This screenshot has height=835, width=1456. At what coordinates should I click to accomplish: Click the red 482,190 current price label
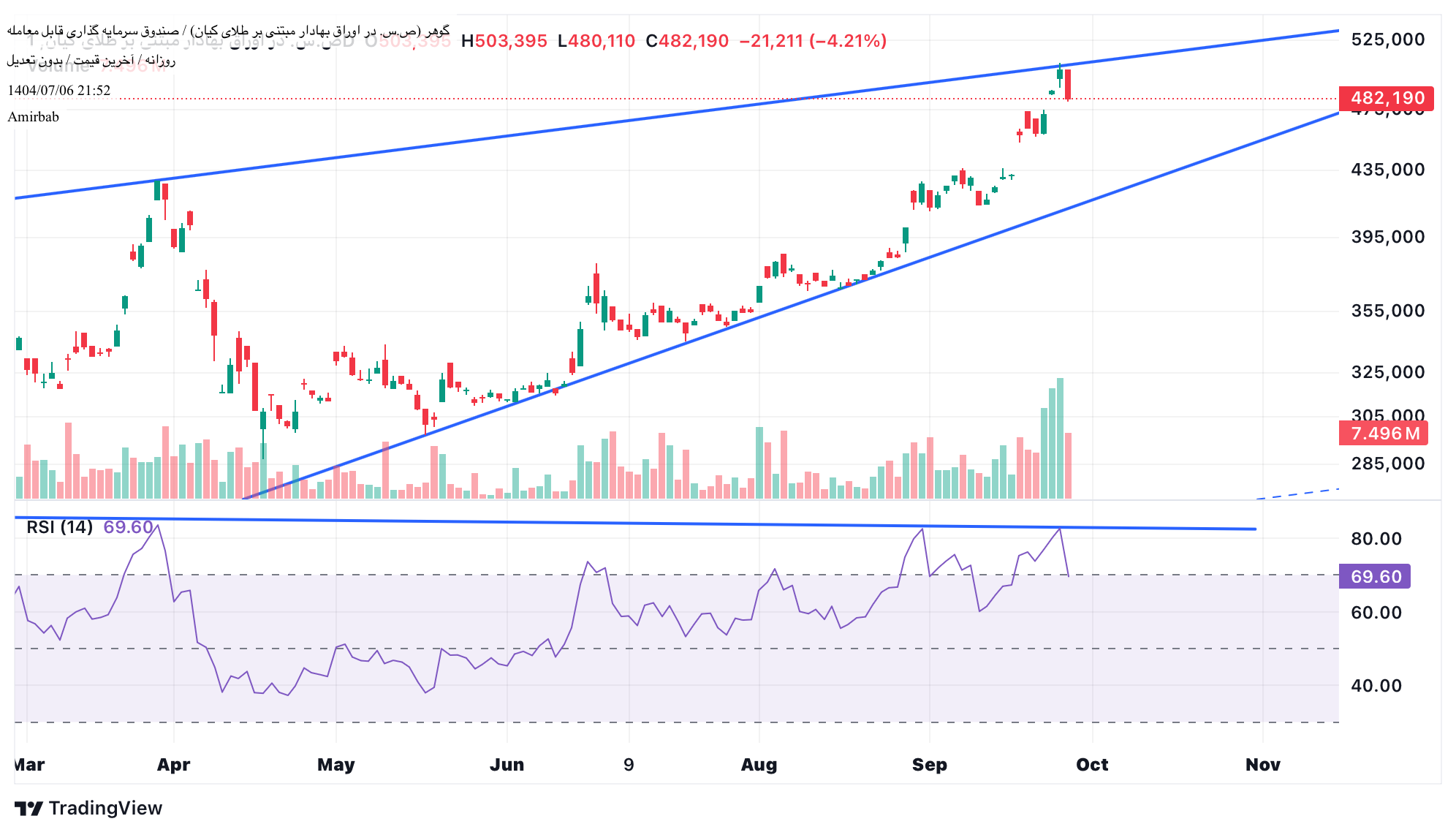[x=1386, y=98]
